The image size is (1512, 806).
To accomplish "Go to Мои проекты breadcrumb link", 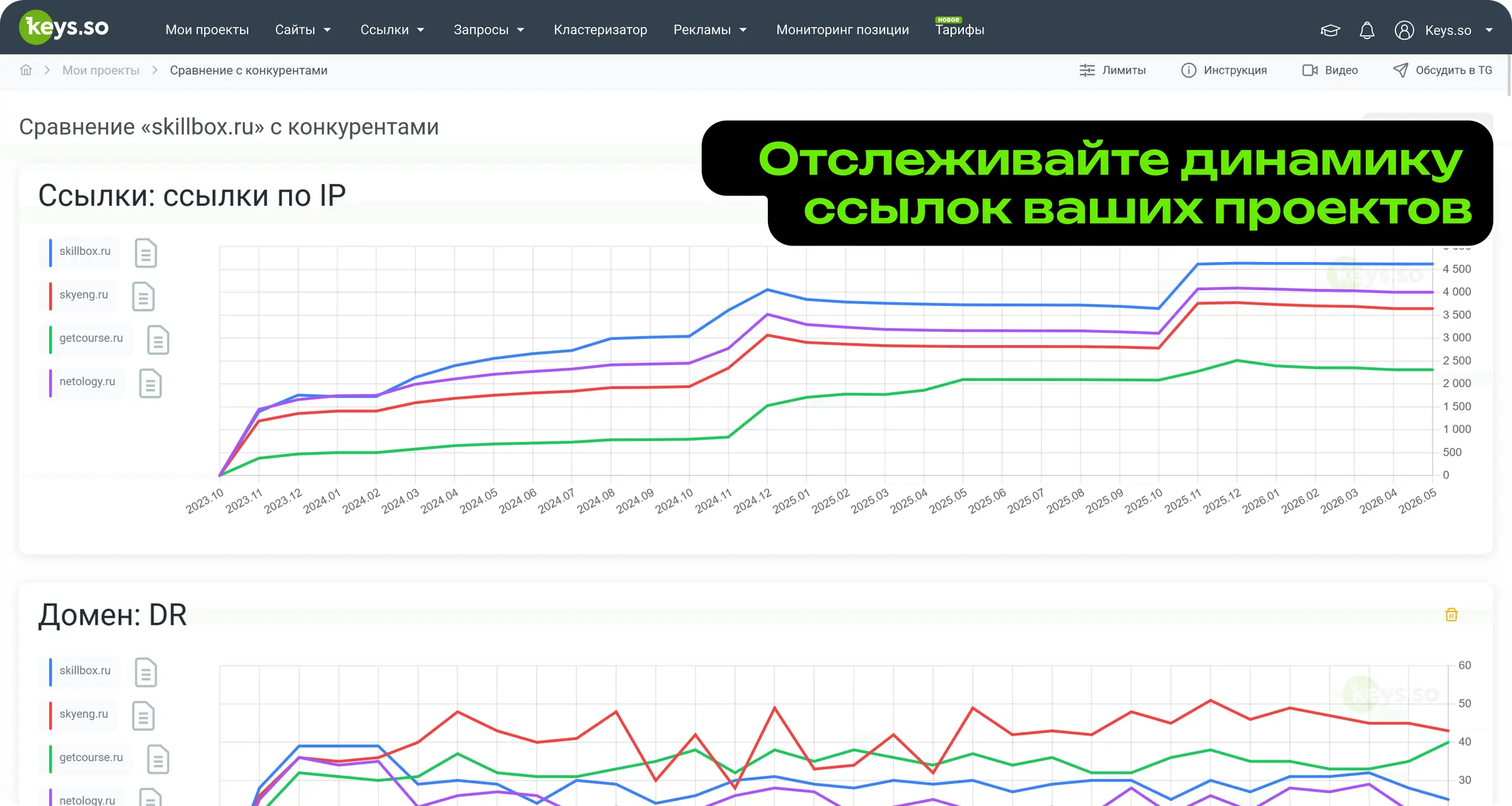I will pos(101,70).
